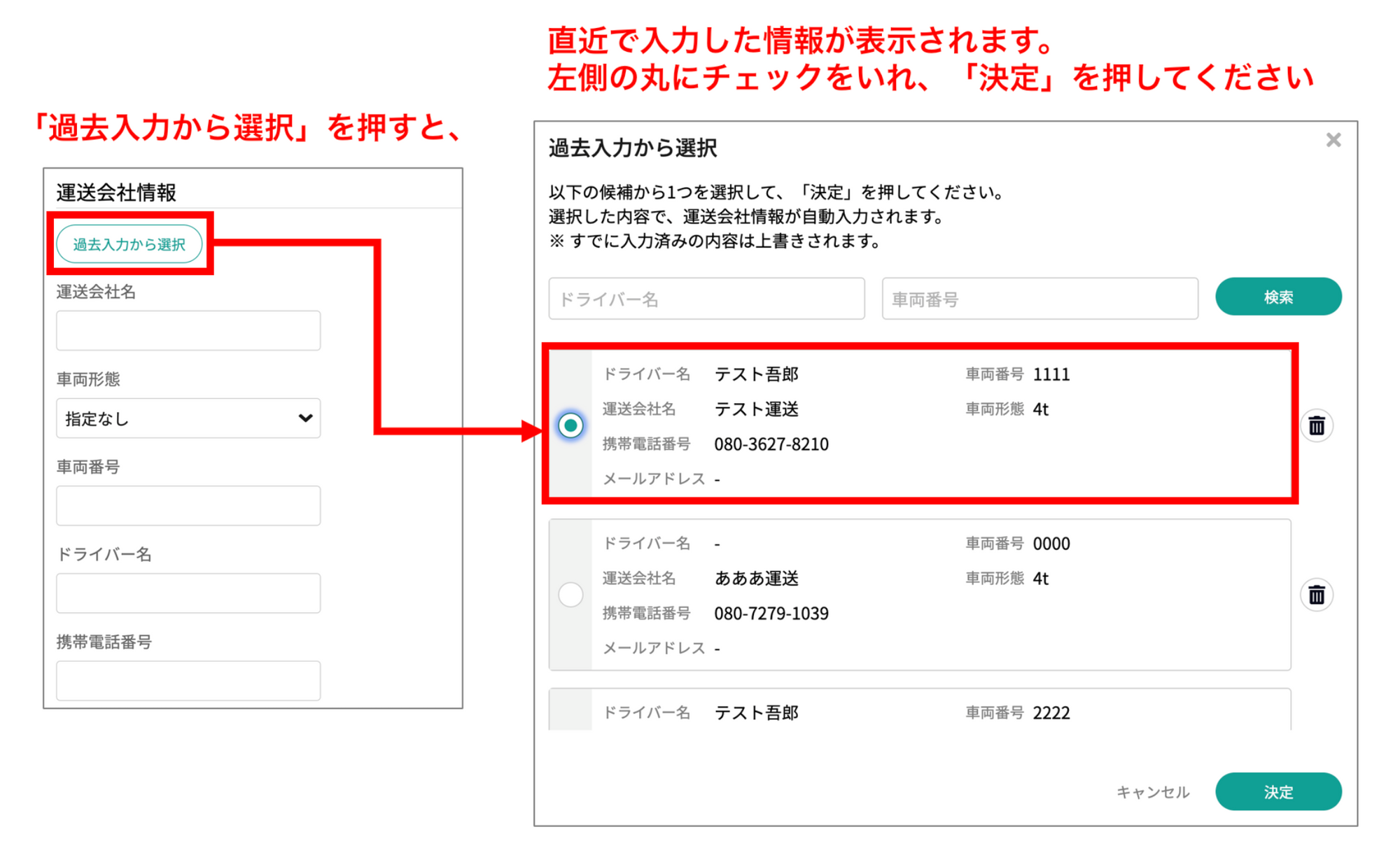Select the radio button for テスト運送
This screenshot has height=855, width=1400.
[x=570, y=425]
